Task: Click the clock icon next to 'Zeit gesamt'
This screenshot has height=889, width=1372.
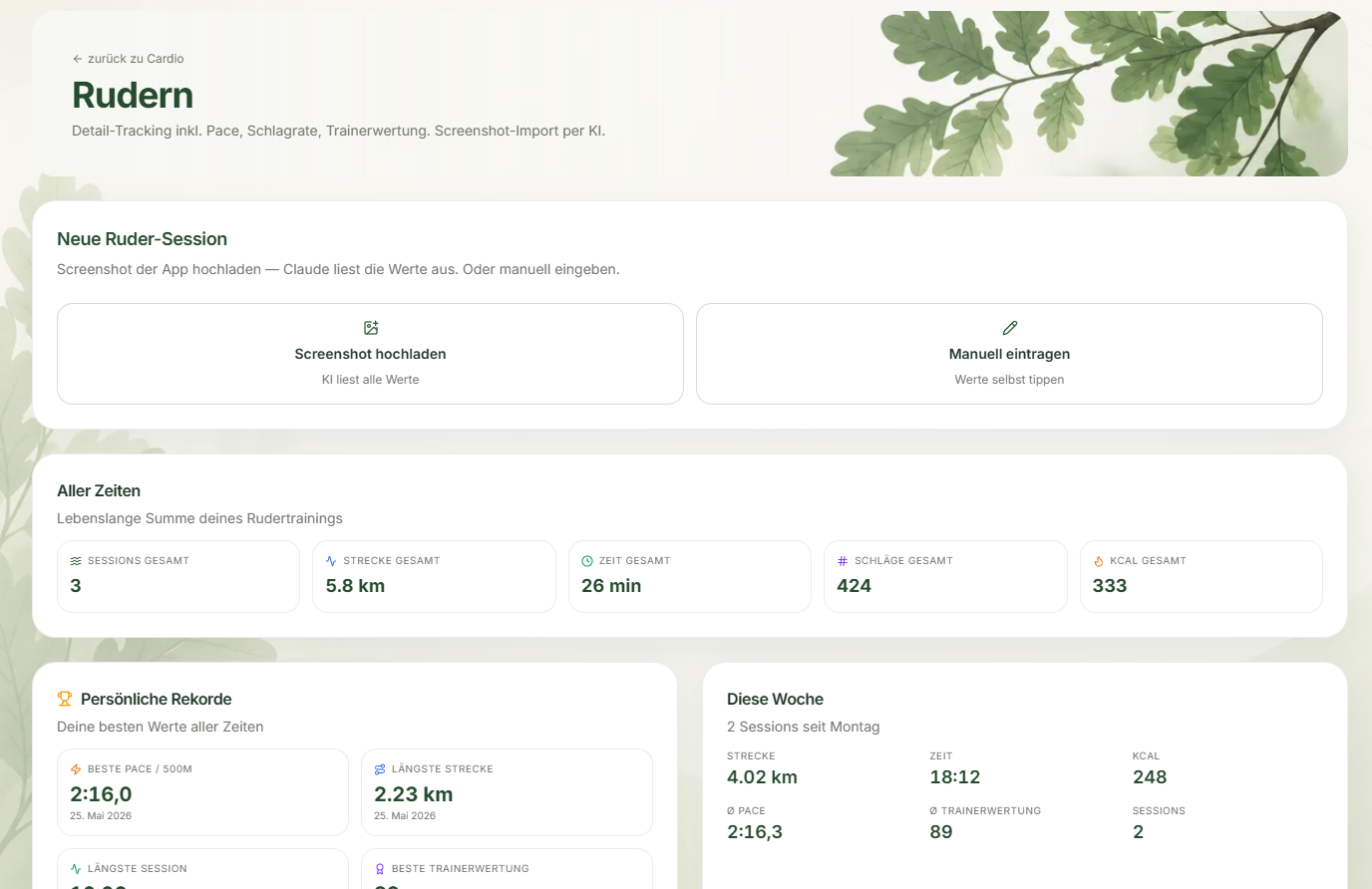Action: tap(587, 561)
